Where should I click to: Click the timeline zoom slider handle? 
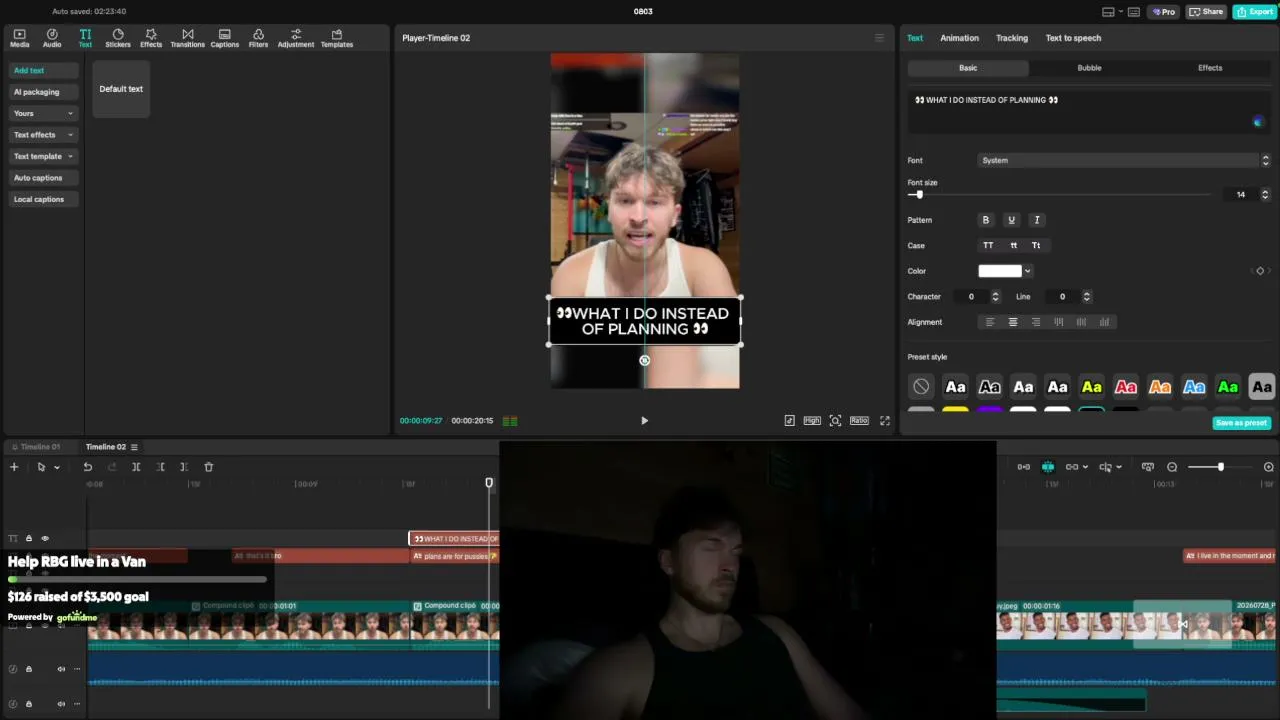tap(1220, 467)
